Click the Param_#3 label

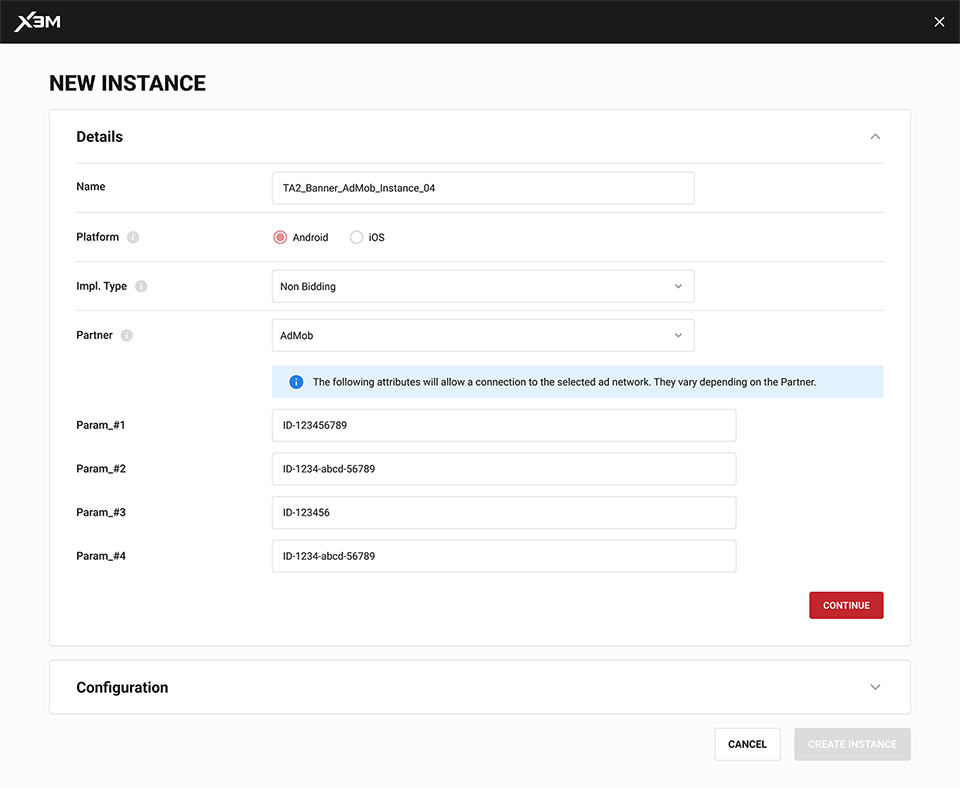pyautogui.click(x=101, y=512)
